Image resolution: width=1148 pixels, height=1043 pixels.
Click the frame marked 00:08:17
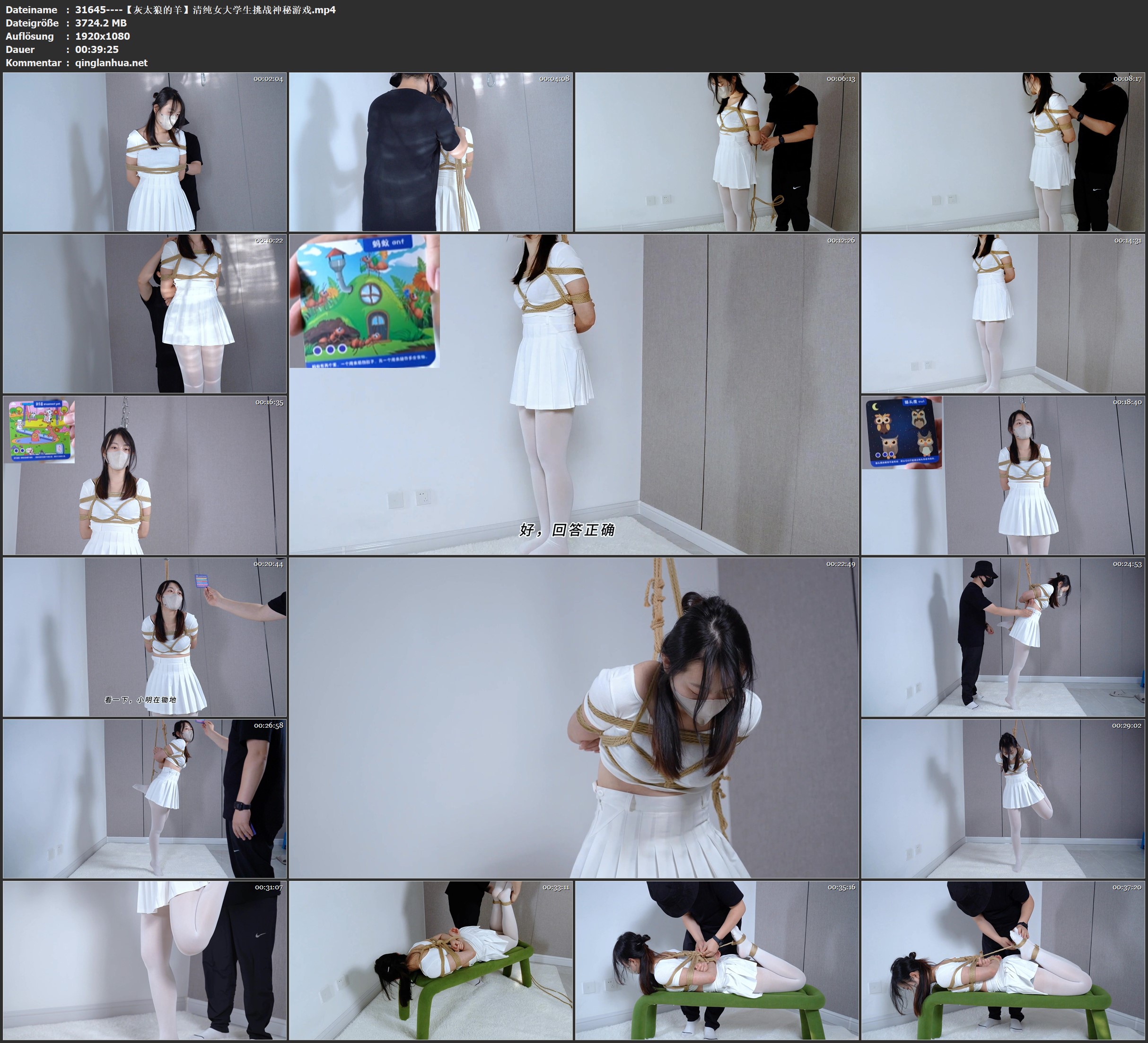(1003, 152)
